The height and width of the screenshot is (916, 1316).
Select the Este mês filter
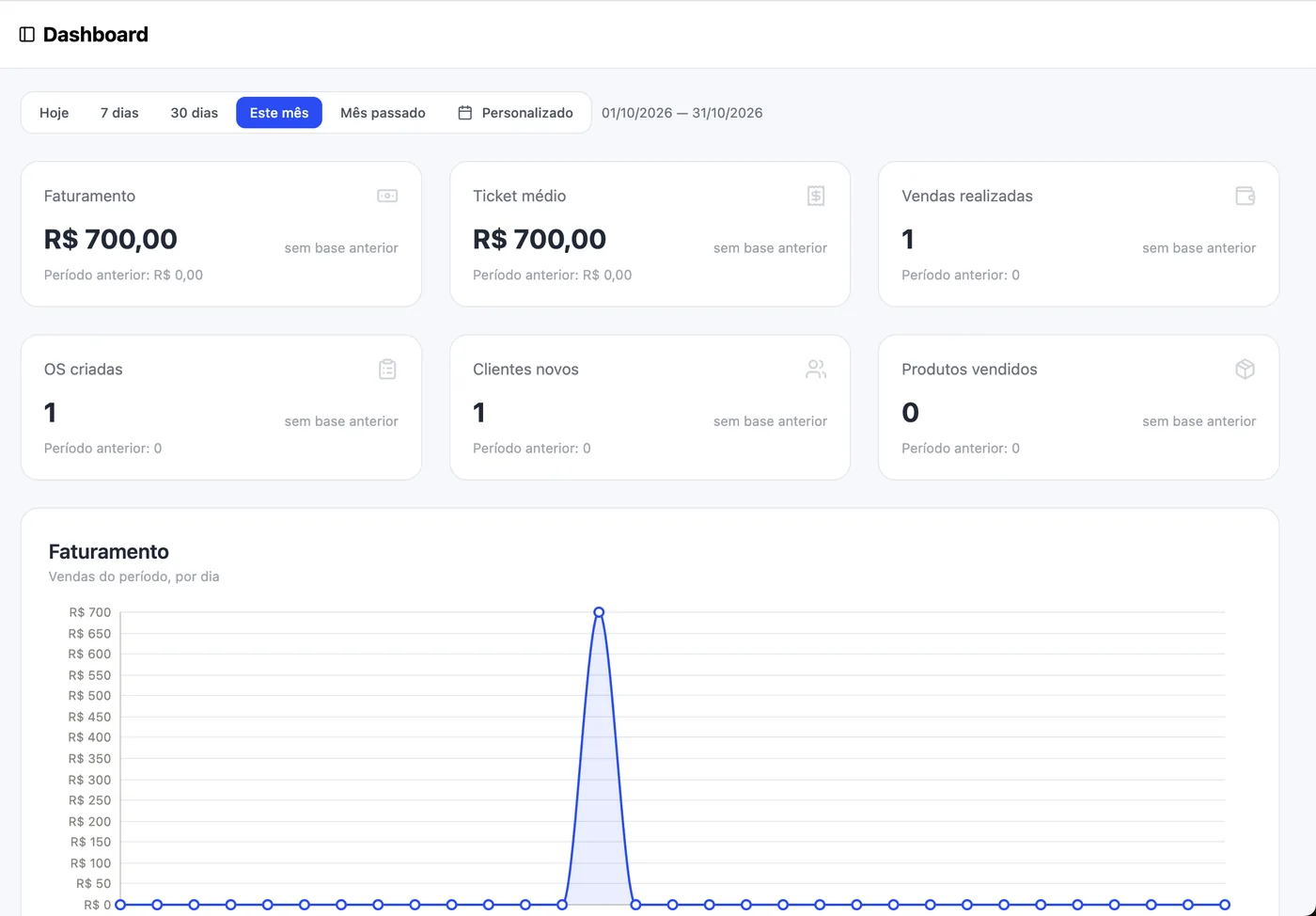tap(279, 113)
